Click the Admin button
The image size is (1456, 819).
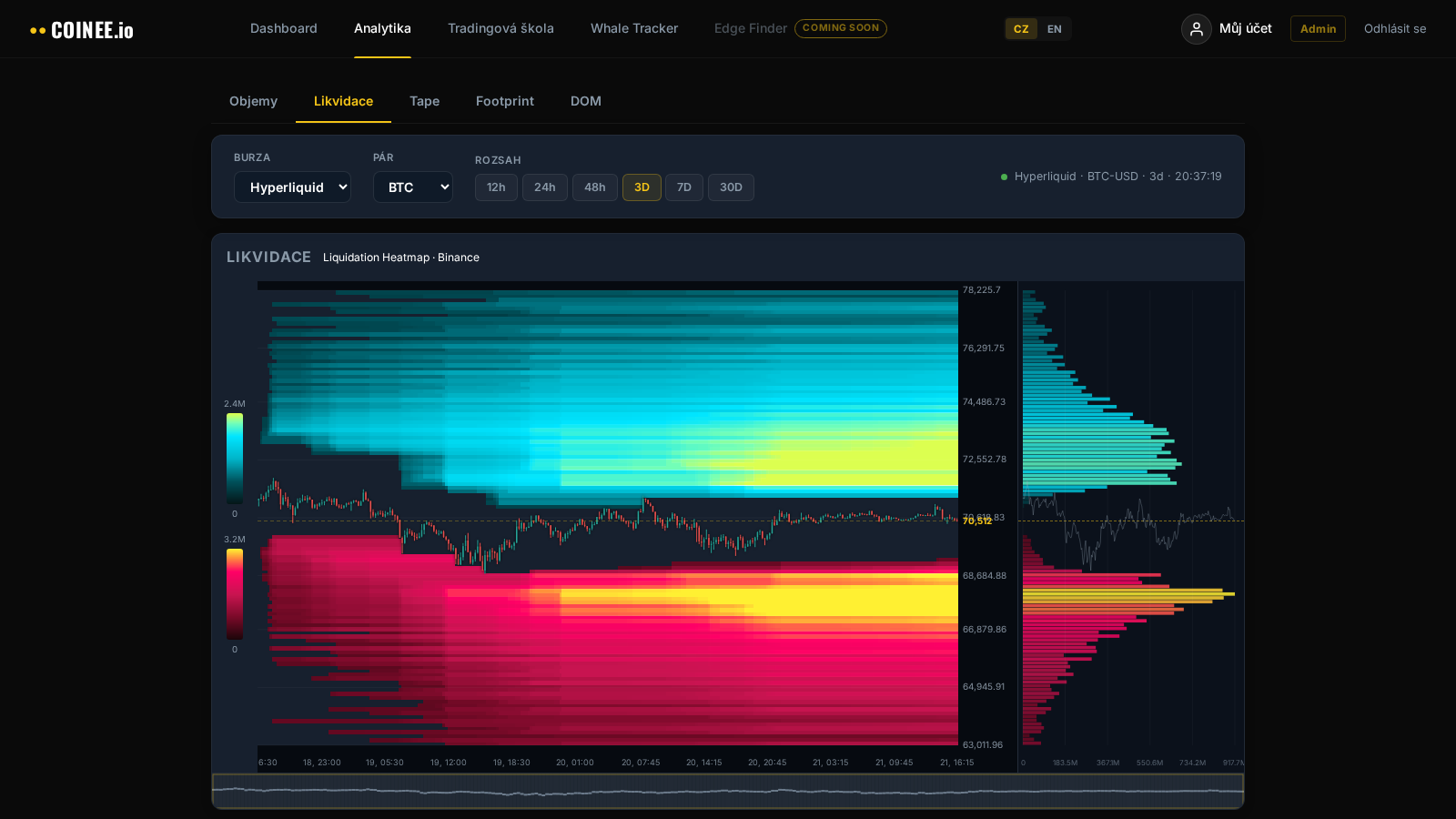pos(1317,29)
